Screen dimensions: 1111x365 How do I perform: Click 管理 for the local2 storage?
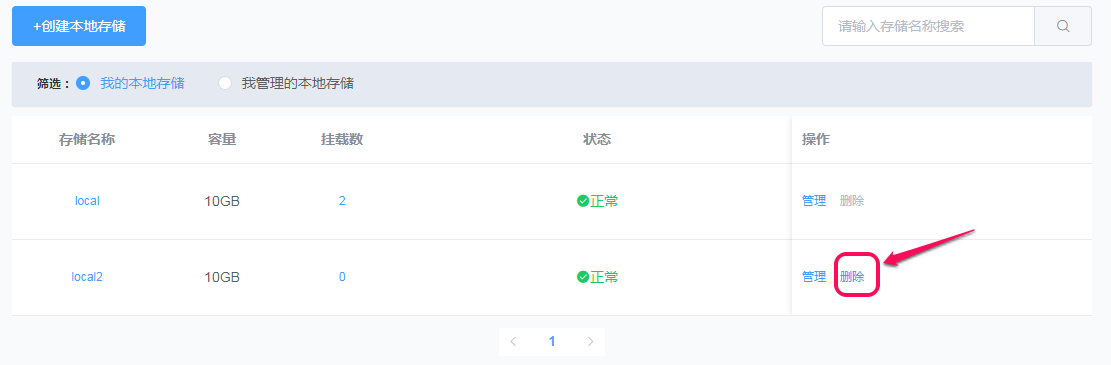click(x=814, y=277)
